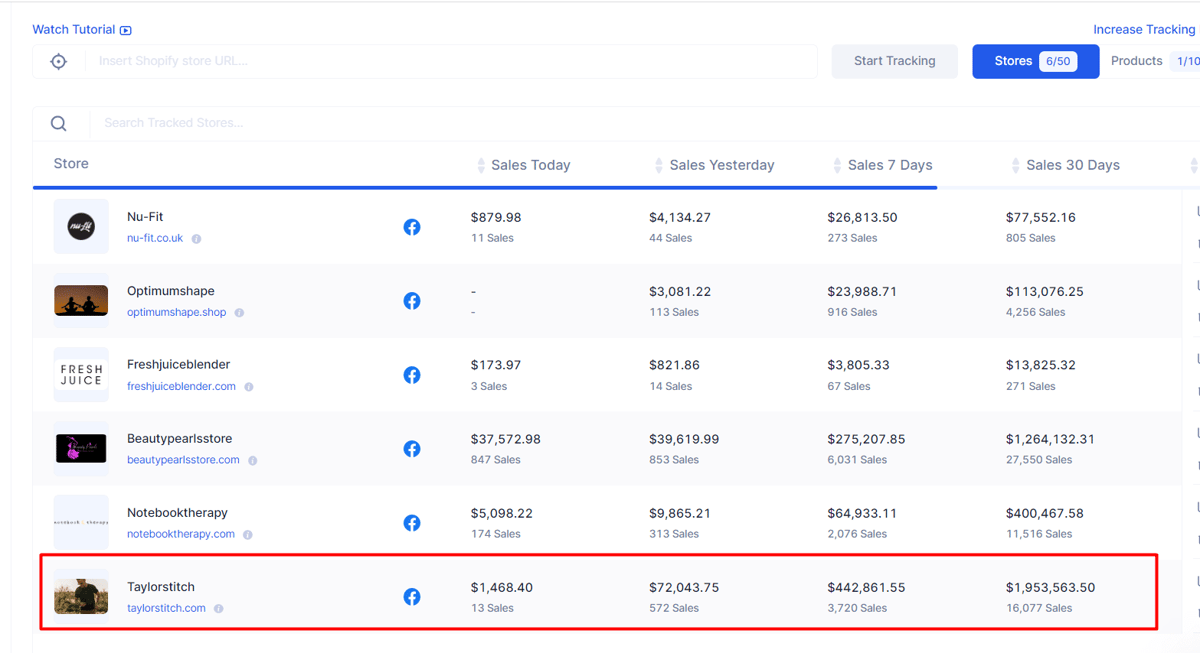Open the freshjuiceblender.com store link

181,387
